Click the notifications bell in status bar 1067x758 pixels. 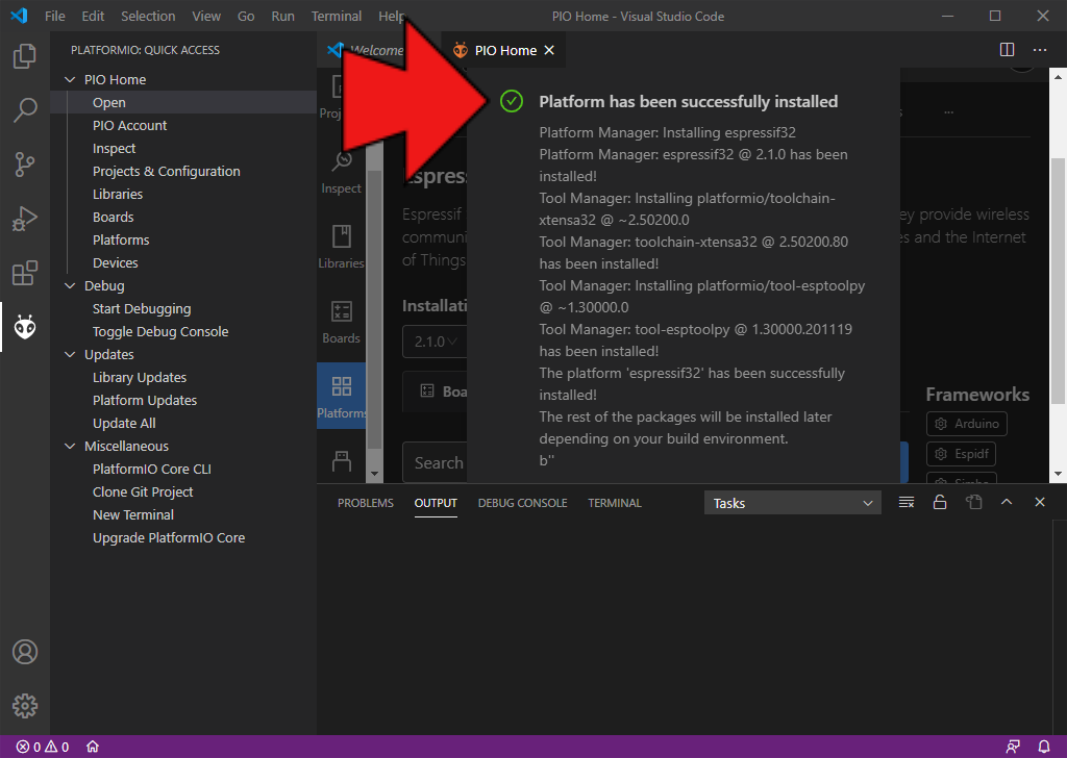point(1044,747)
